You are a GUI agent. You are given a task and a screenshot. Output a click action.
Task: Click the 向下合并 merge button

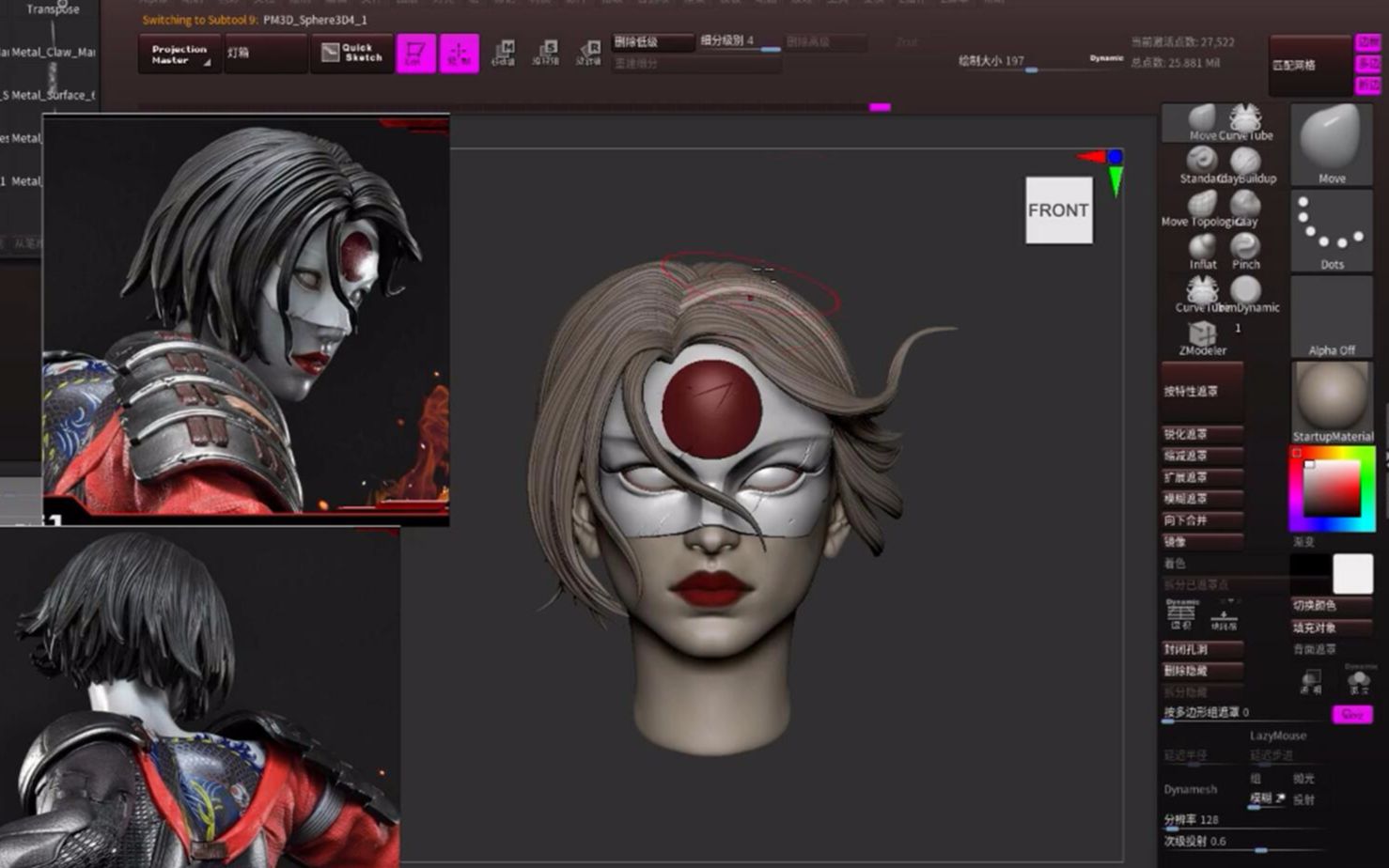(x=1201, y=520)
